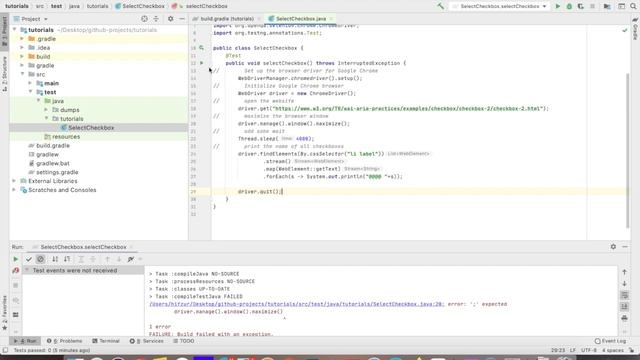
Task: Open Project panel settings gear
Action: click(171, 19)
